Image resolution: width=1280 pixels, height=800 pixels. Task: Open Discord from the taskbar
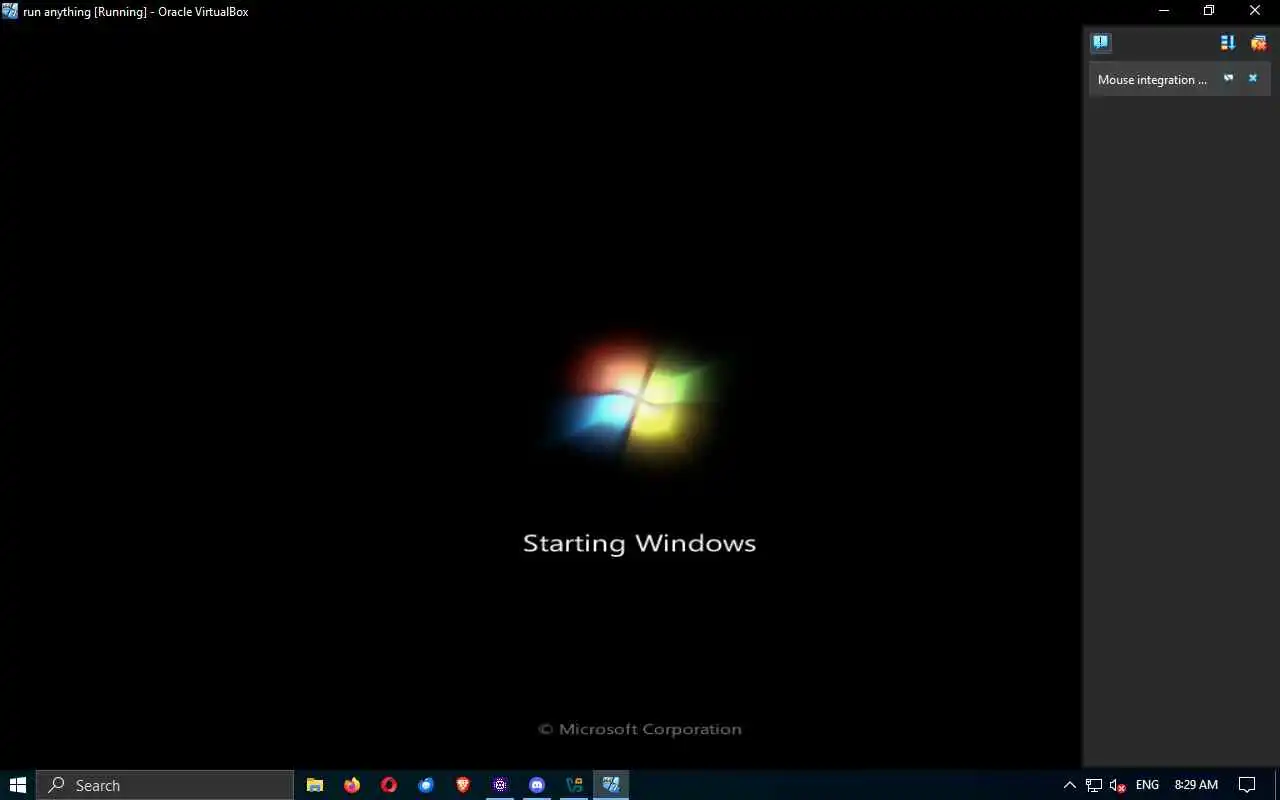point(537,785)
